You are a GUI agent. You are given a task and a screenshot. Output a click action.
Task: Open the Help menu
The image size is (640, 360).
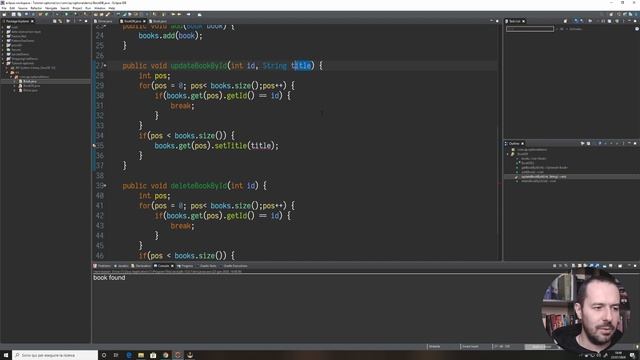pyautogui.click(x=111, y=8)
